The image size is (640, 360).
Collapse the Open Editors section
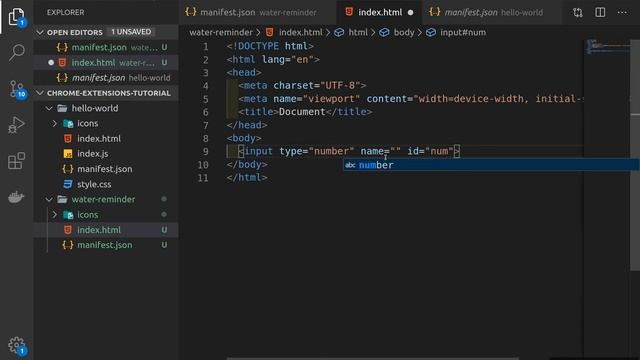(40, 32)
